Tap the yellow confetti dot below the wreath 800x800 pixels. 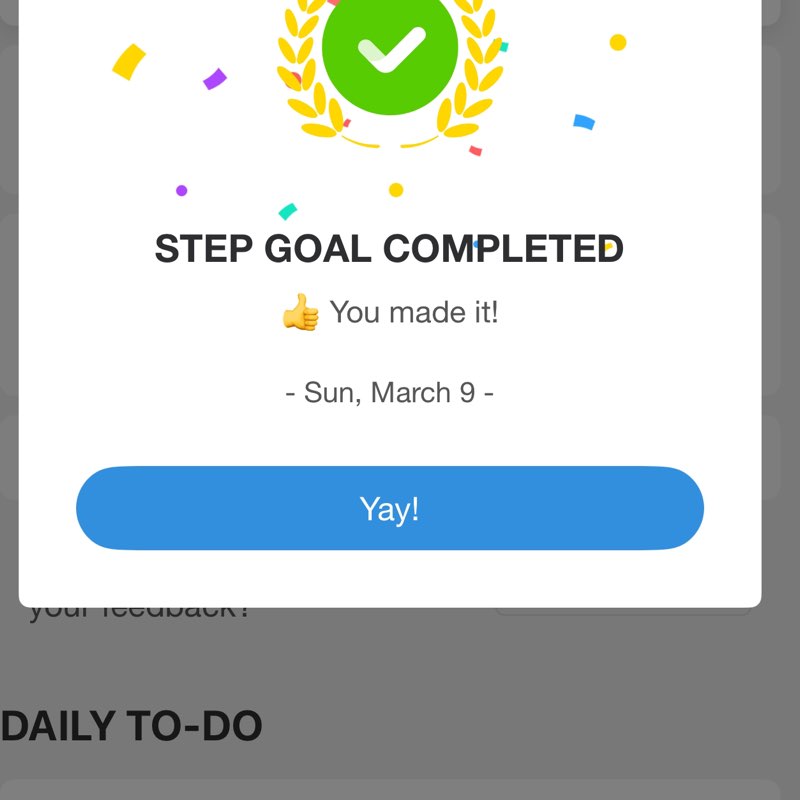(396, 190)
